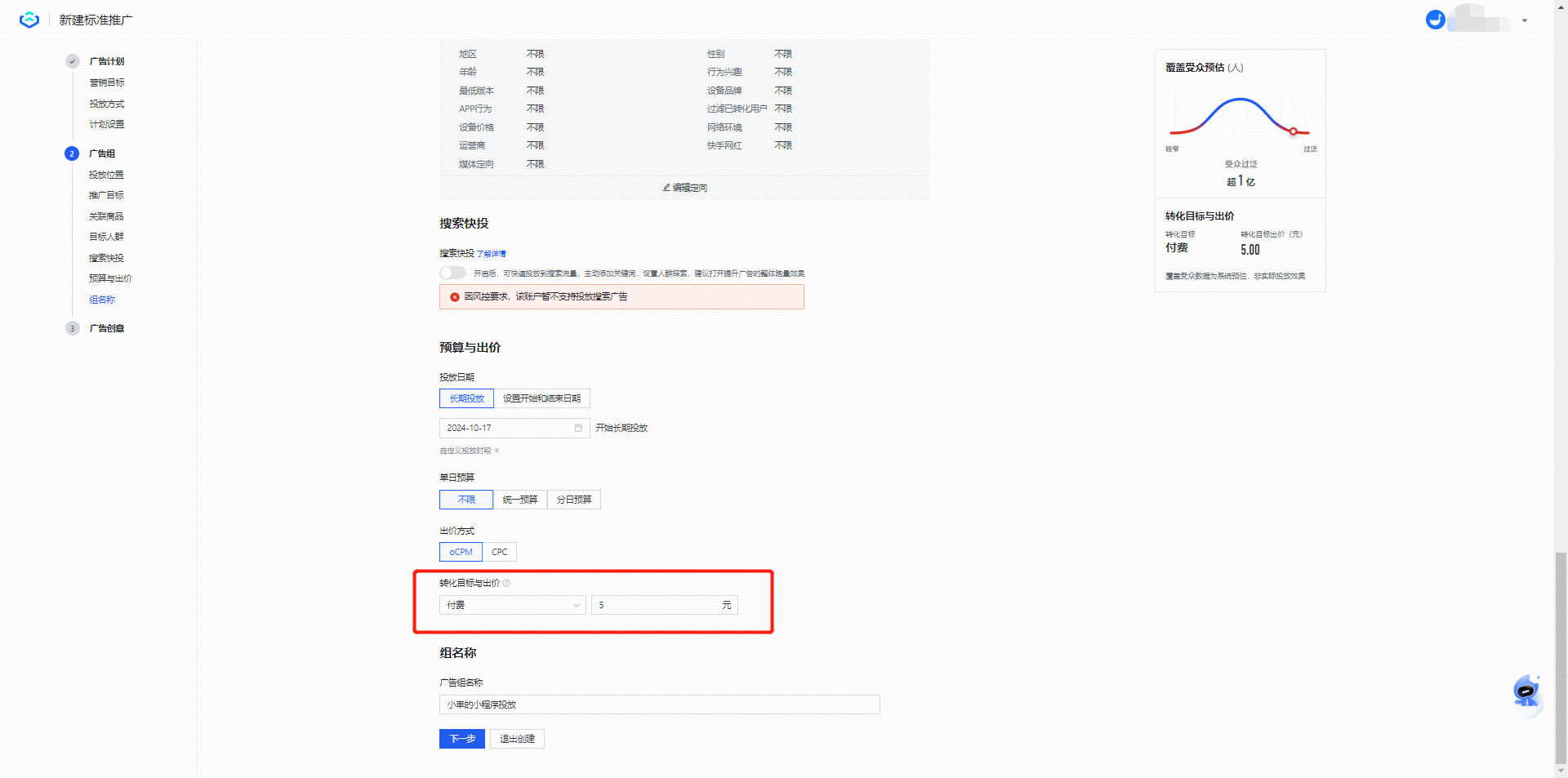This screenshot has width=1568, height=778.
Task: Go to 广告计划 step in sidebar
Action: pyautogui.click(x=107, y=61)
